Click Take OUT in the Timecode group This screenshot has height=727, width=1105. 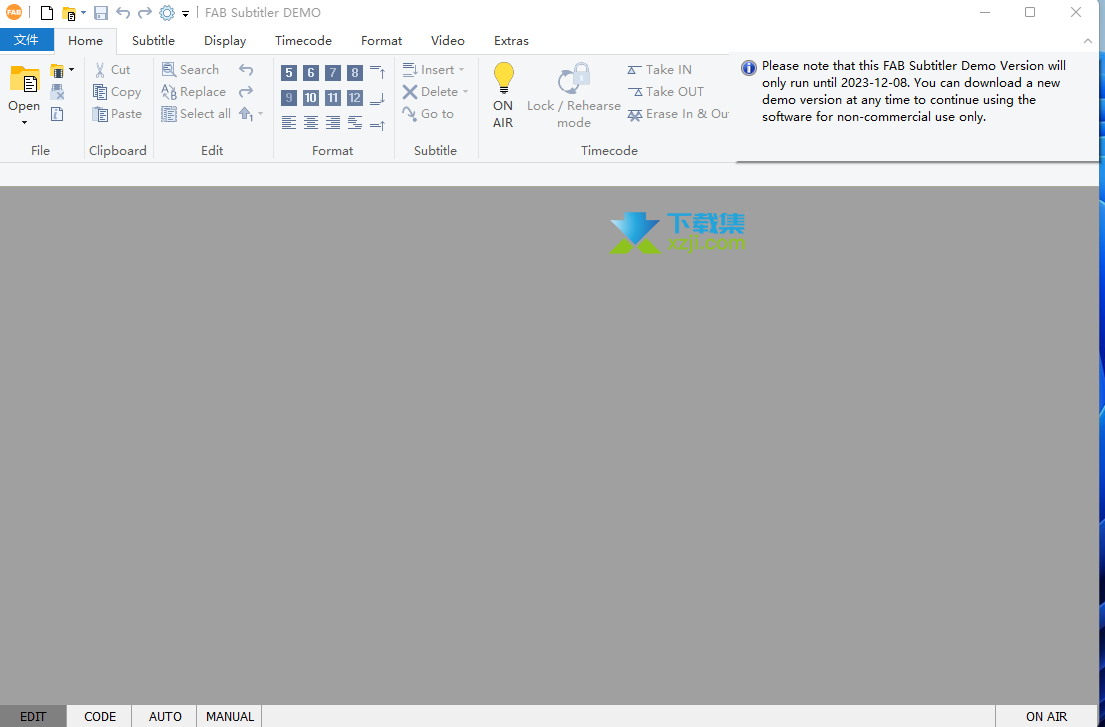click(665, 92)
